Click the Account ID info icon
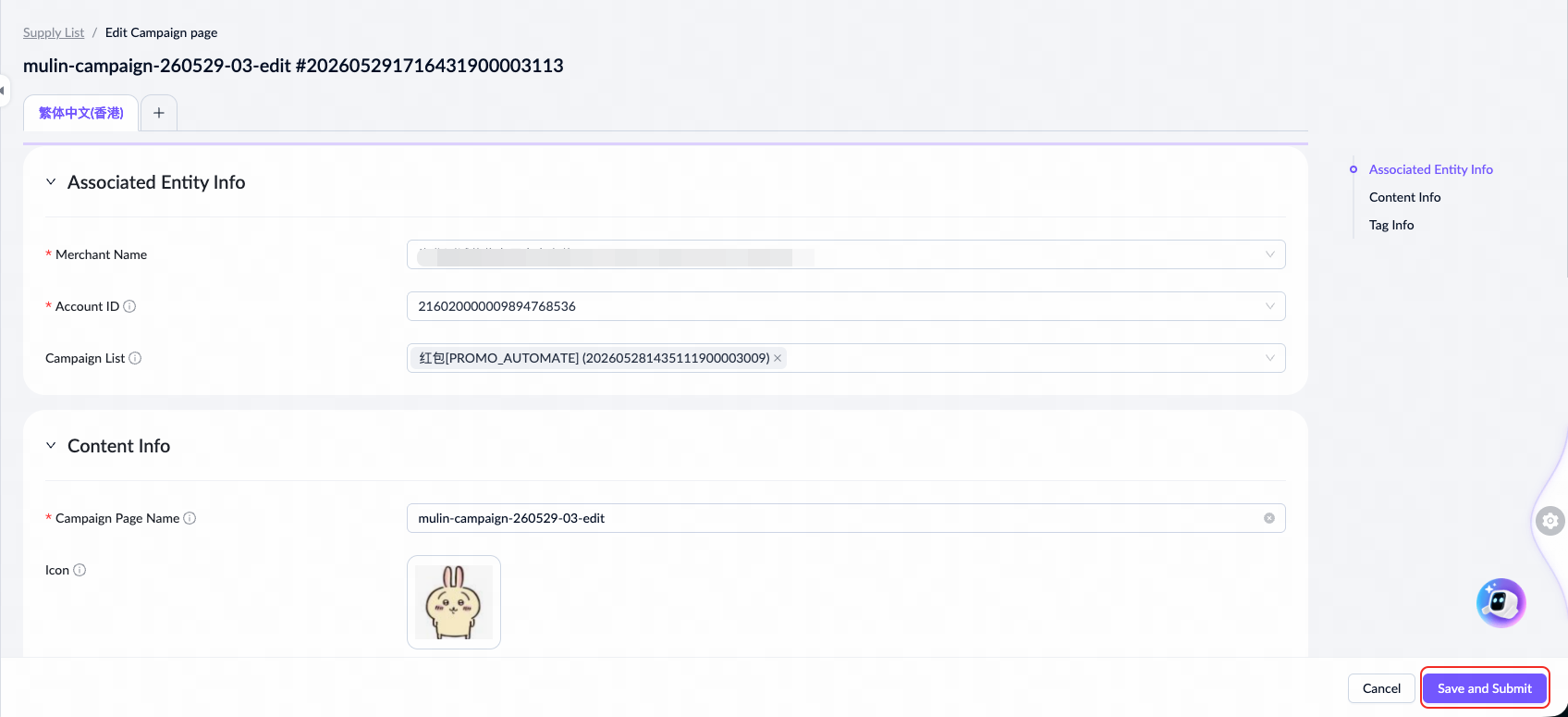The height and width of the screenshot is (717, 1568). click(x=129, y=306)
